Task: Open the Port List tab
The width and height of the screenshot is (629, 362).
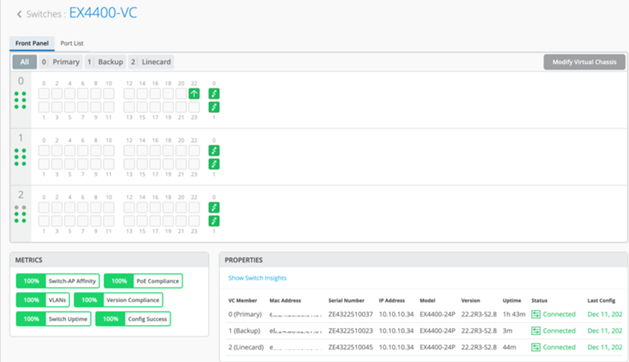Action: pos(72,43)
